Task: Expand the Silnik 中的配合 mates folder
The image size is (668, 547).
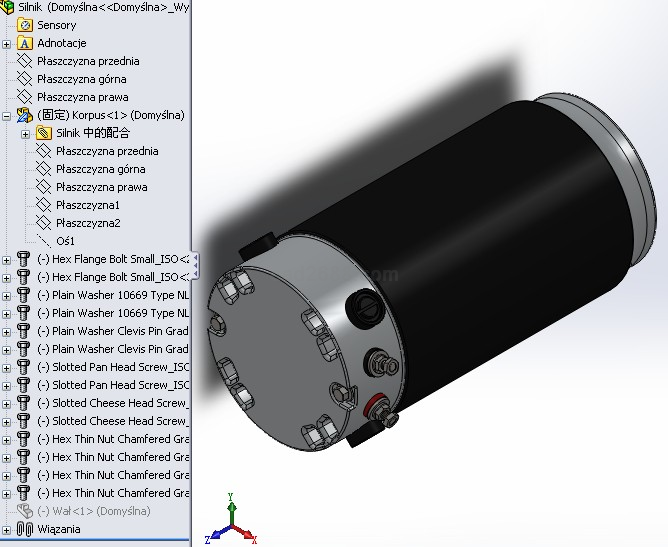Action: pyautogui.click(x=25, y=133)
